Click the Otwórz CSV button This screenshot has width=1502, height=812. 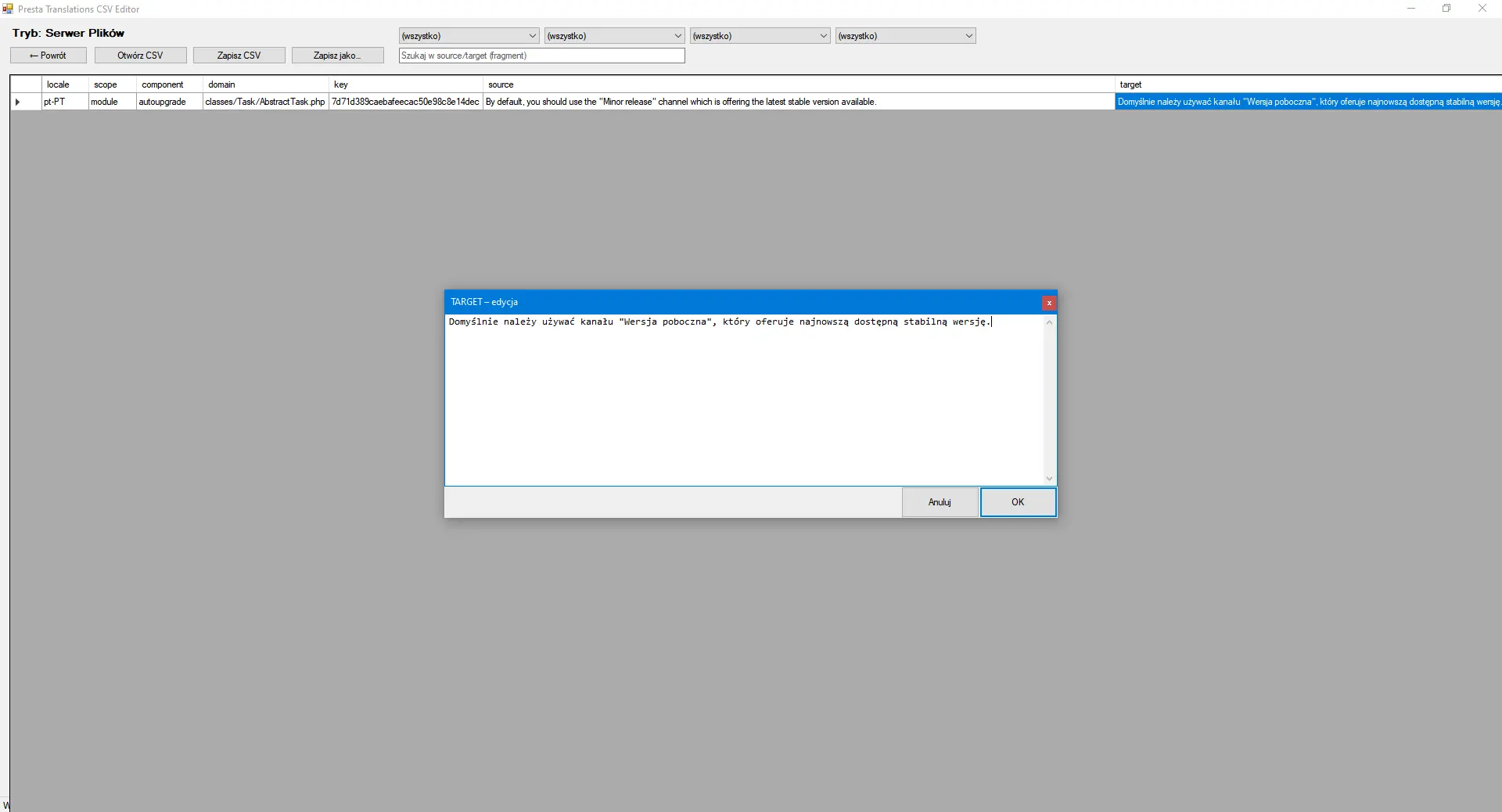click(x=140, y=55)
